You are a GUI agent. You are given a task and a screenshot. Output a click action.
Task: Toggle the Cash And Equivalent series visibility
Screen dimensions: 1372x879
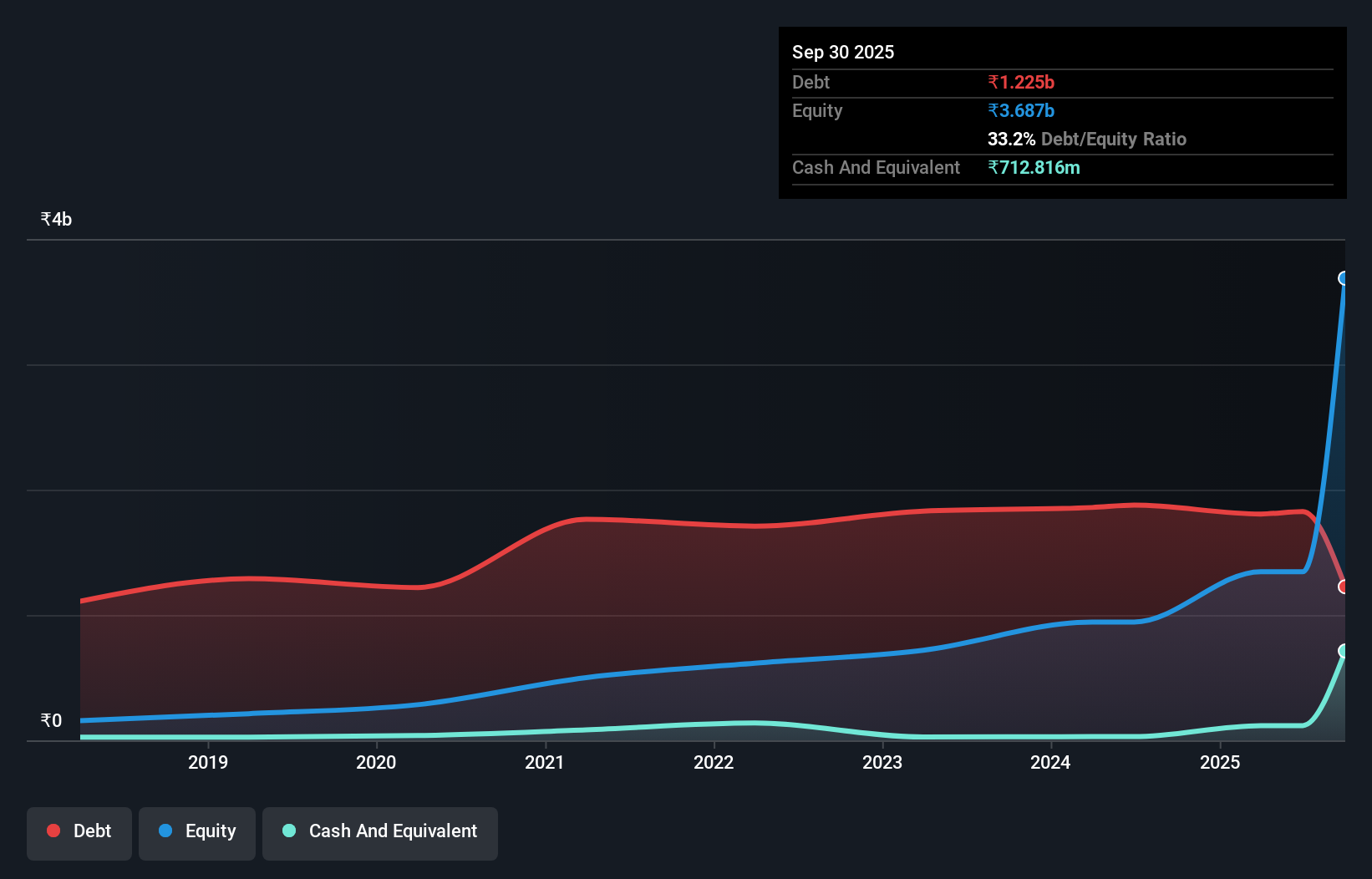pos(380,831)
